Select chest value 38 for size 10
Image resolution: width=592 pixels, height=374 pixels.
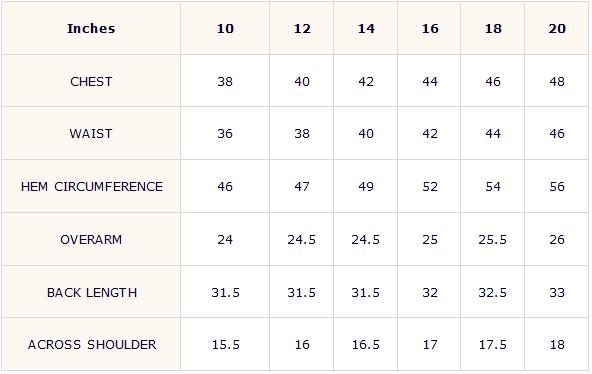coord(225,82)
